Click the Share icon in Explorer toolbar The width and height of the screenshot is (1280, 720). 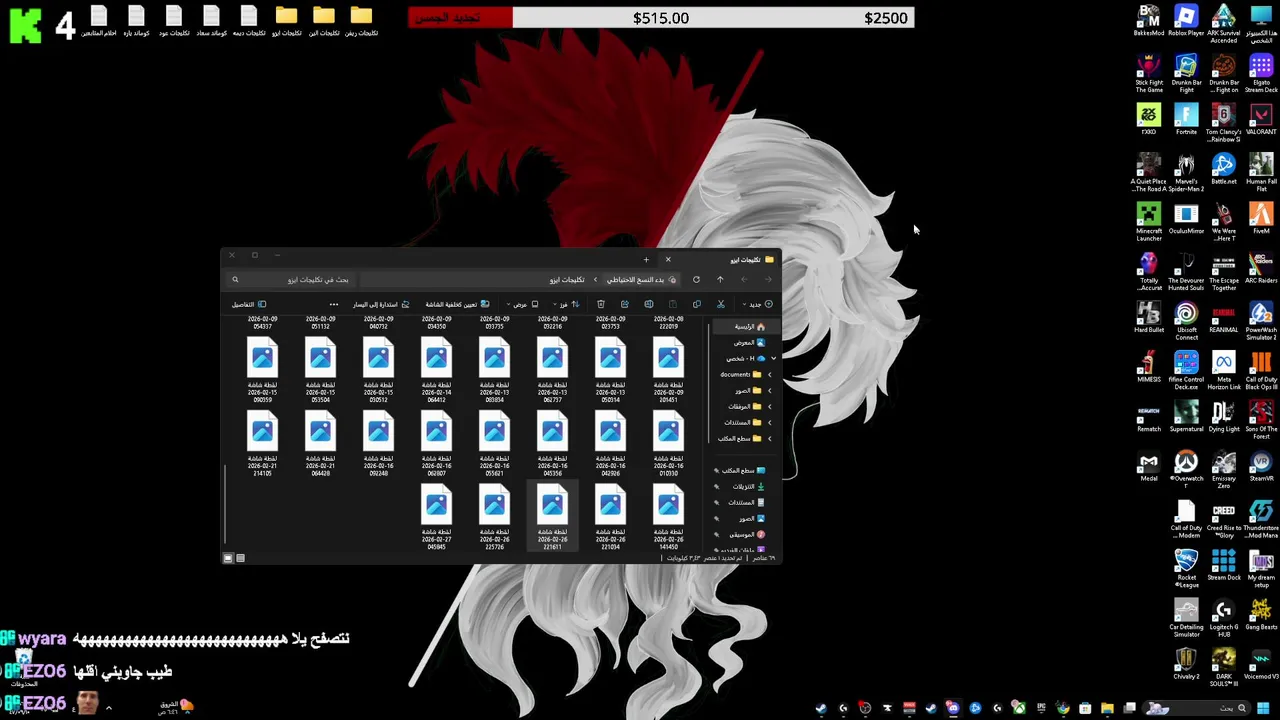(x=625, y=304)
